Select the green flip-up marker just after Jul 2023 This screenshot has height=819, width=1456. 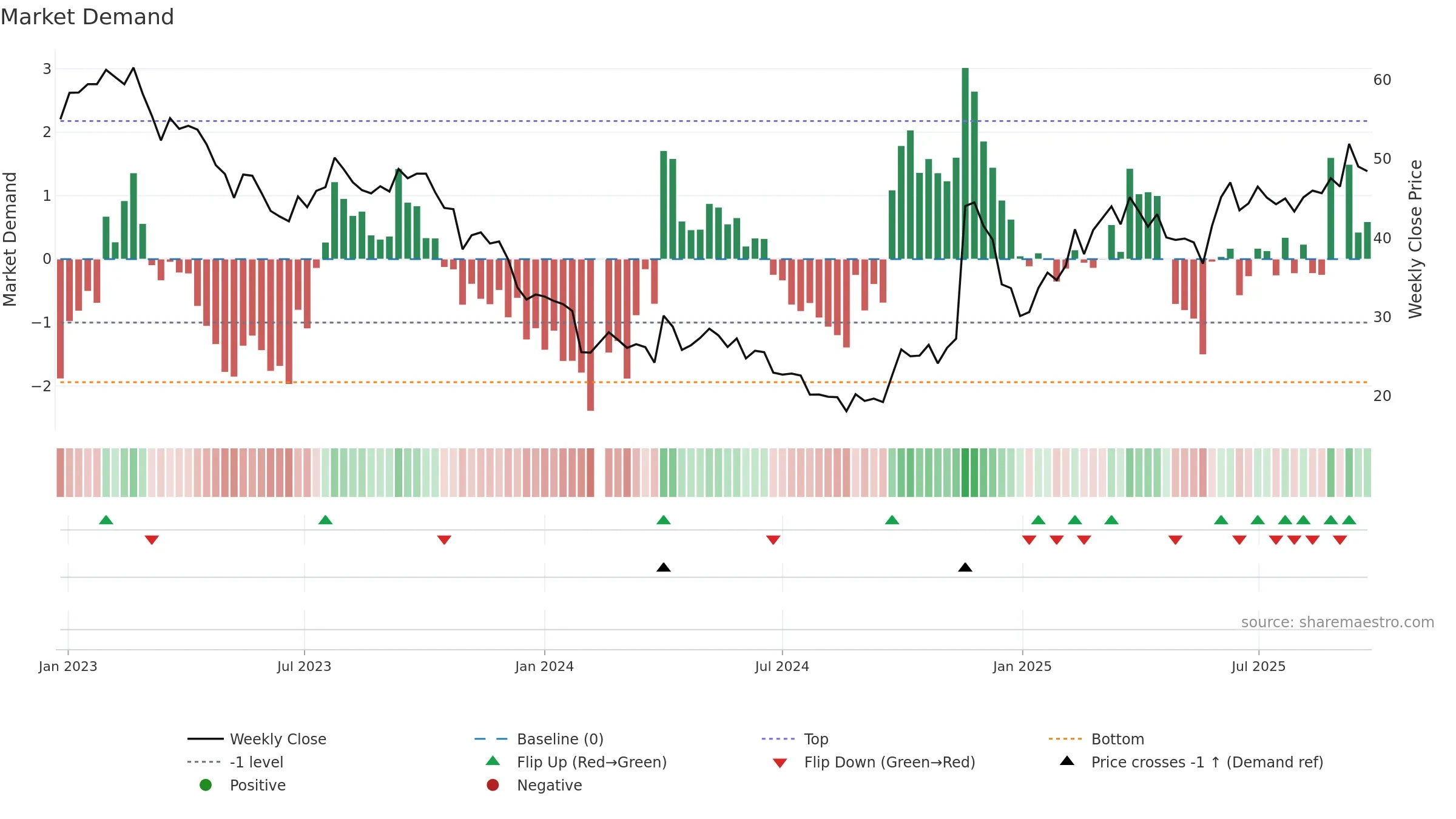click(325, 520)
